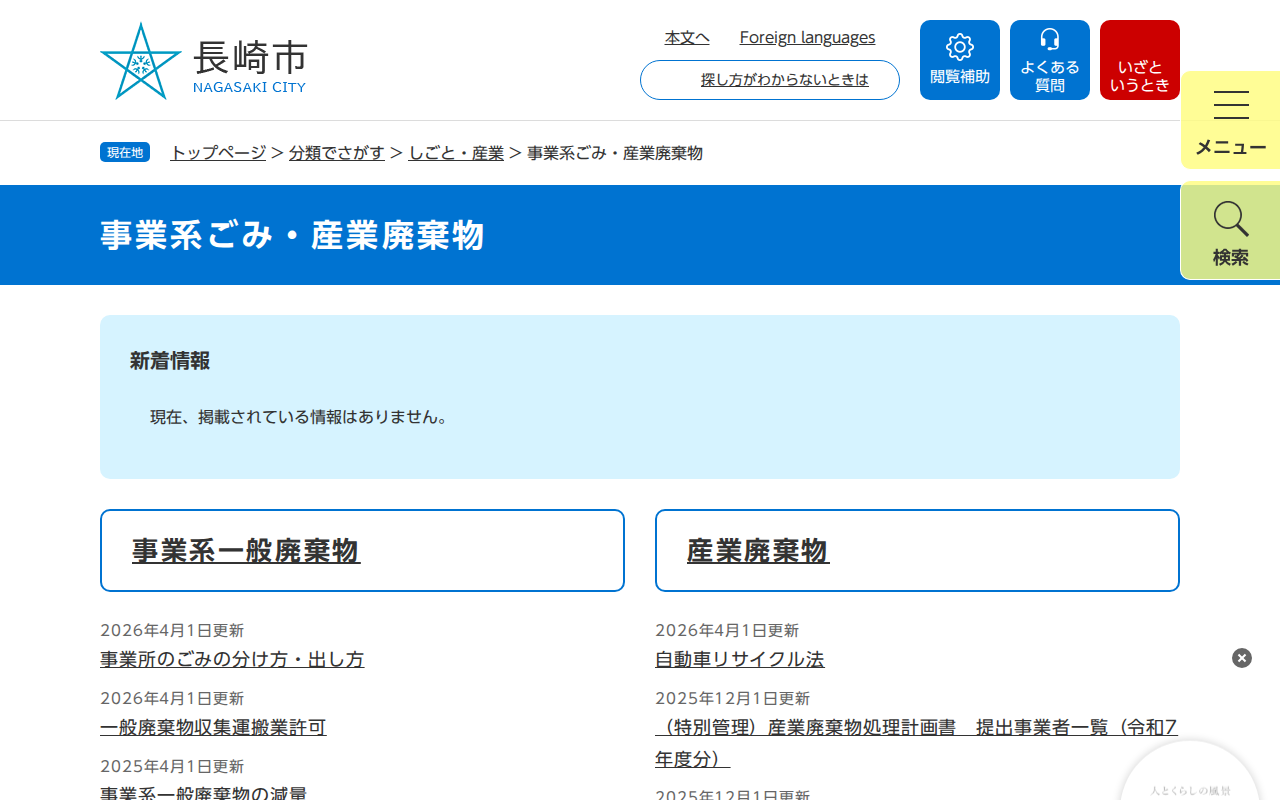The image size is (1280, 800).
Task: Click the 探し方がわからないときは button
Action: click(x=769, y=80)
